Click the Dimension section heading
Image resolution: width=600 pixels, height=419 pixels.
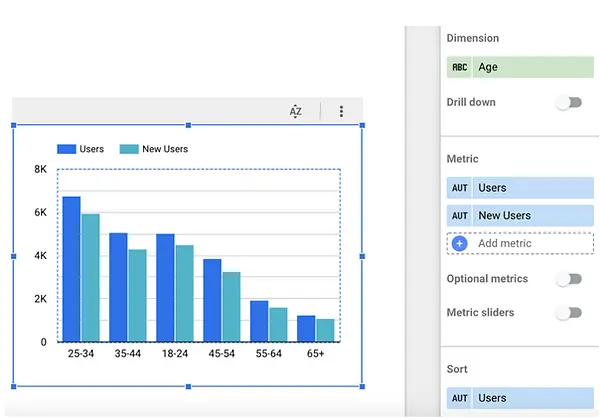(x=473, y=38)
